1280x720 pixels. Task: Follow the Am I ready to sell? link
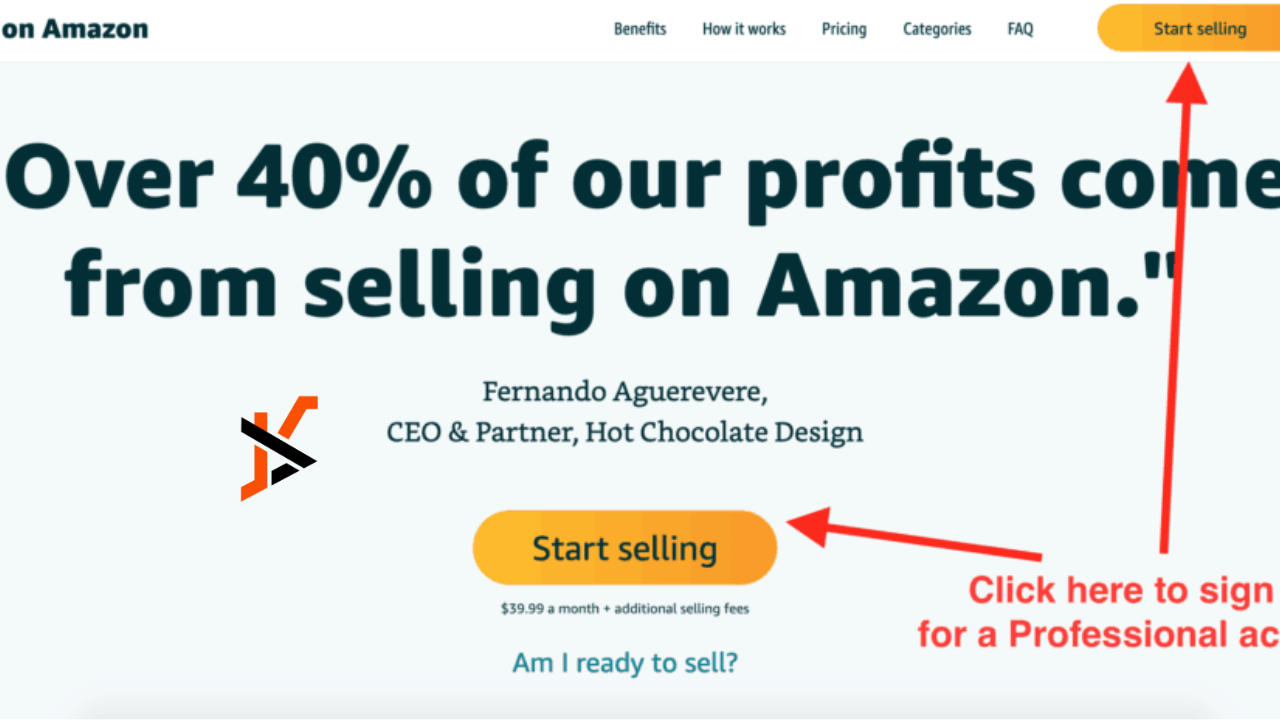(625, 662)
